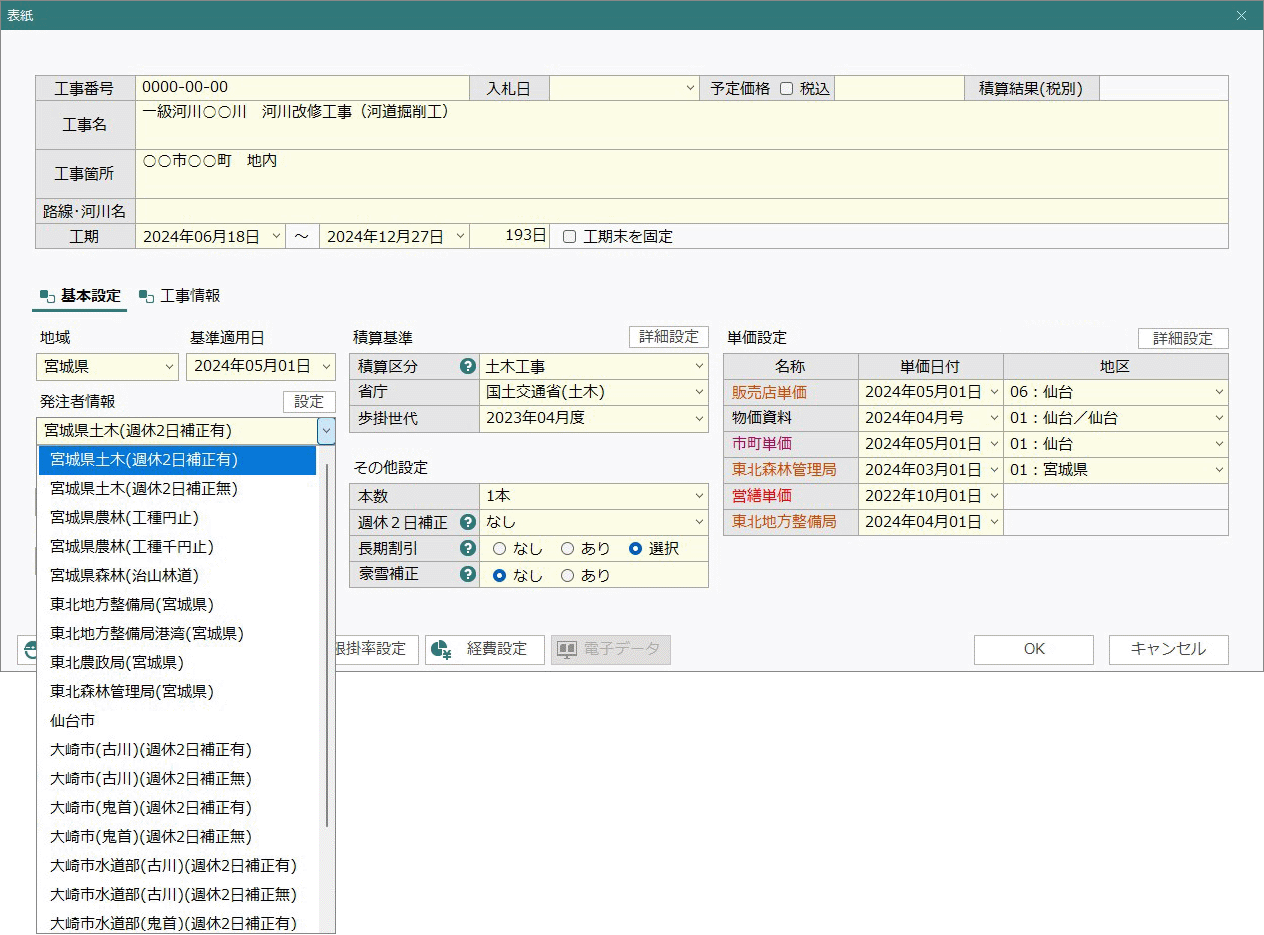The image size is (1264, 935).
Task: Click the 基本設定 tab icon
Action: [47, 296]
